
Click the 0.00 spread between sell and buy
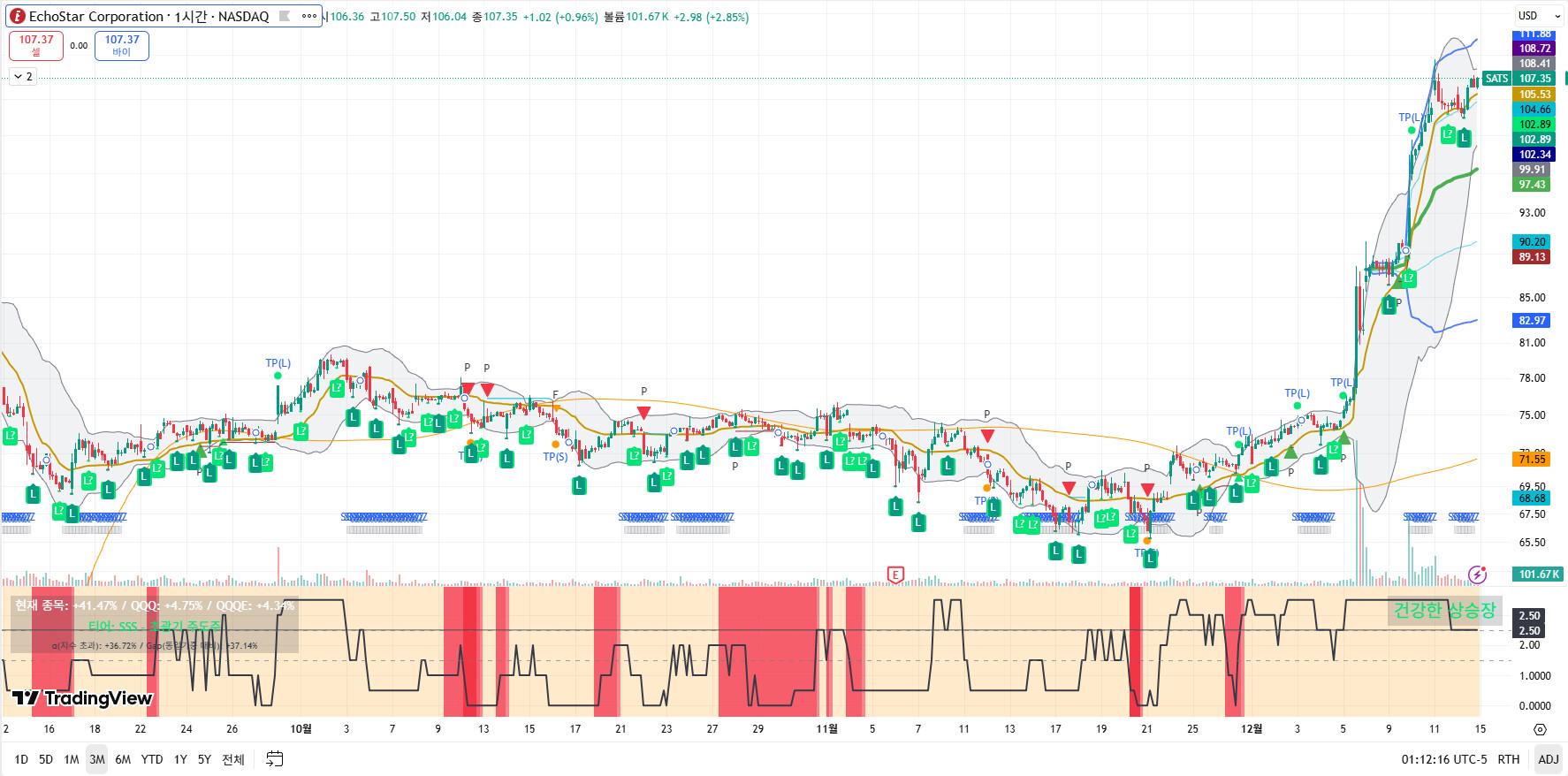79,46
